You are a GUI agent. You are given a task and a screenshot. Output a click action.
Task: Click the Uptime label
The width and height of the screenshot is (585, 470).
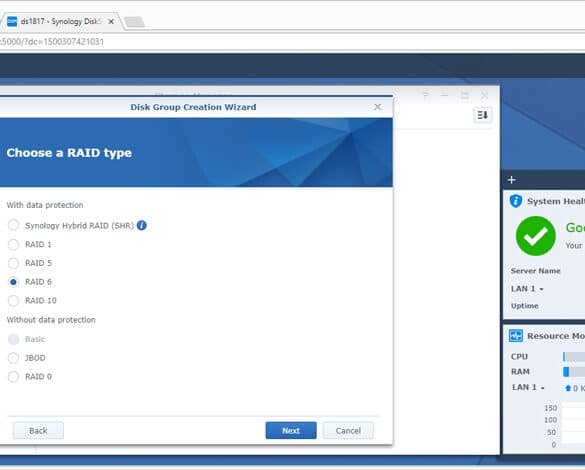pos(525,306)
